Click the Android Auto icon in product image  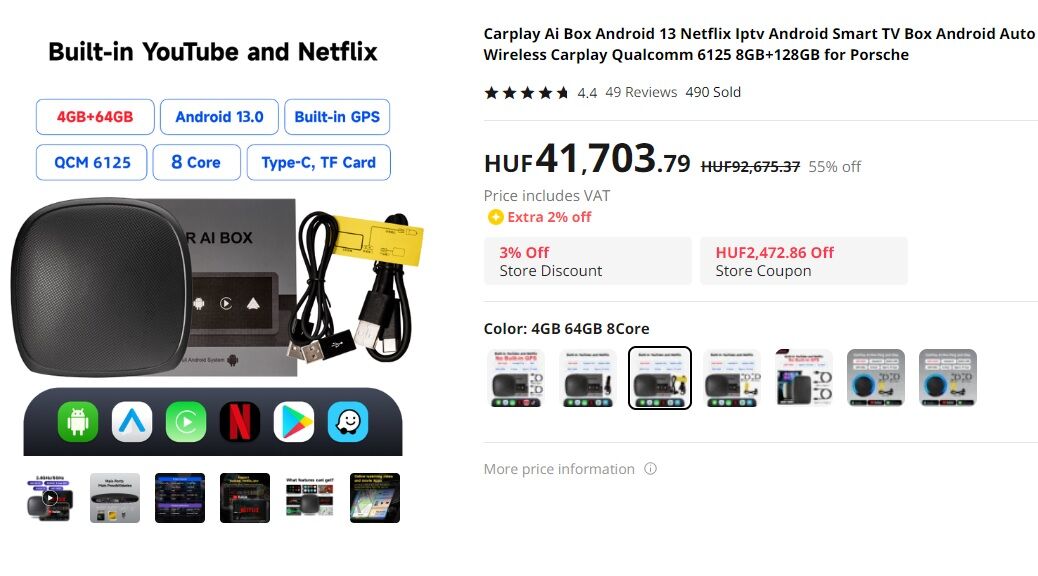pos(132,422)
